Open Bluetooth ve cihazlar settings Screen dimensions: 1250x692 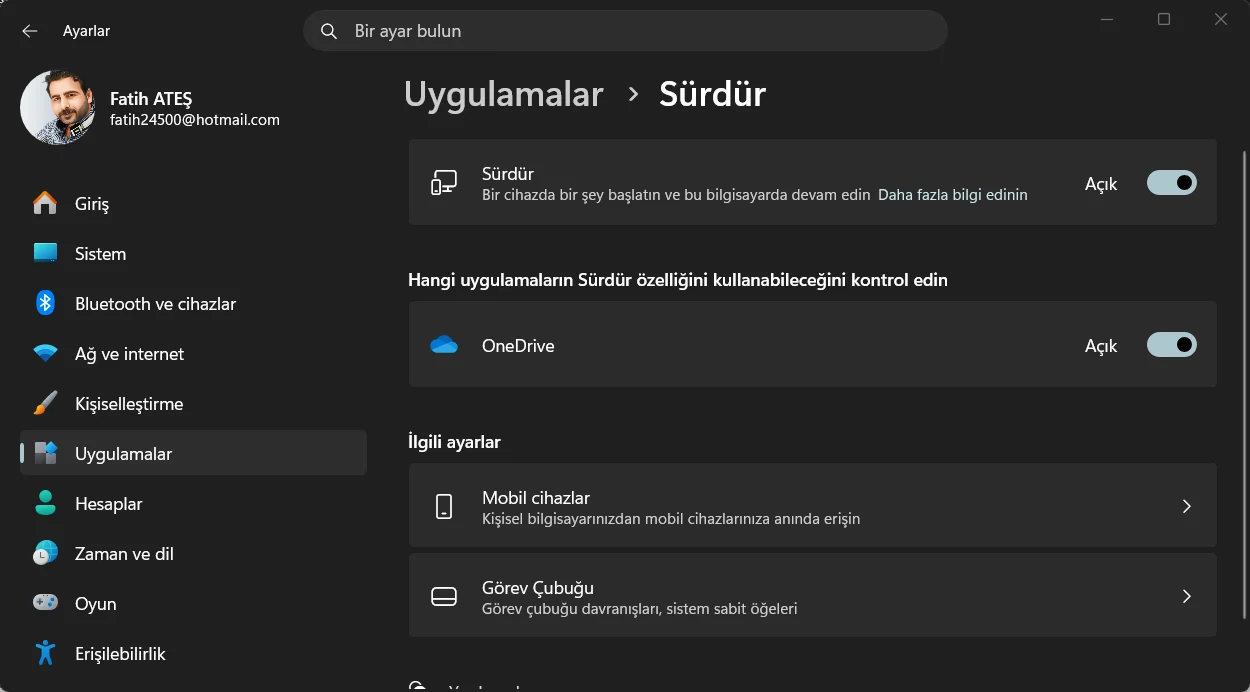tap(193, 303)
